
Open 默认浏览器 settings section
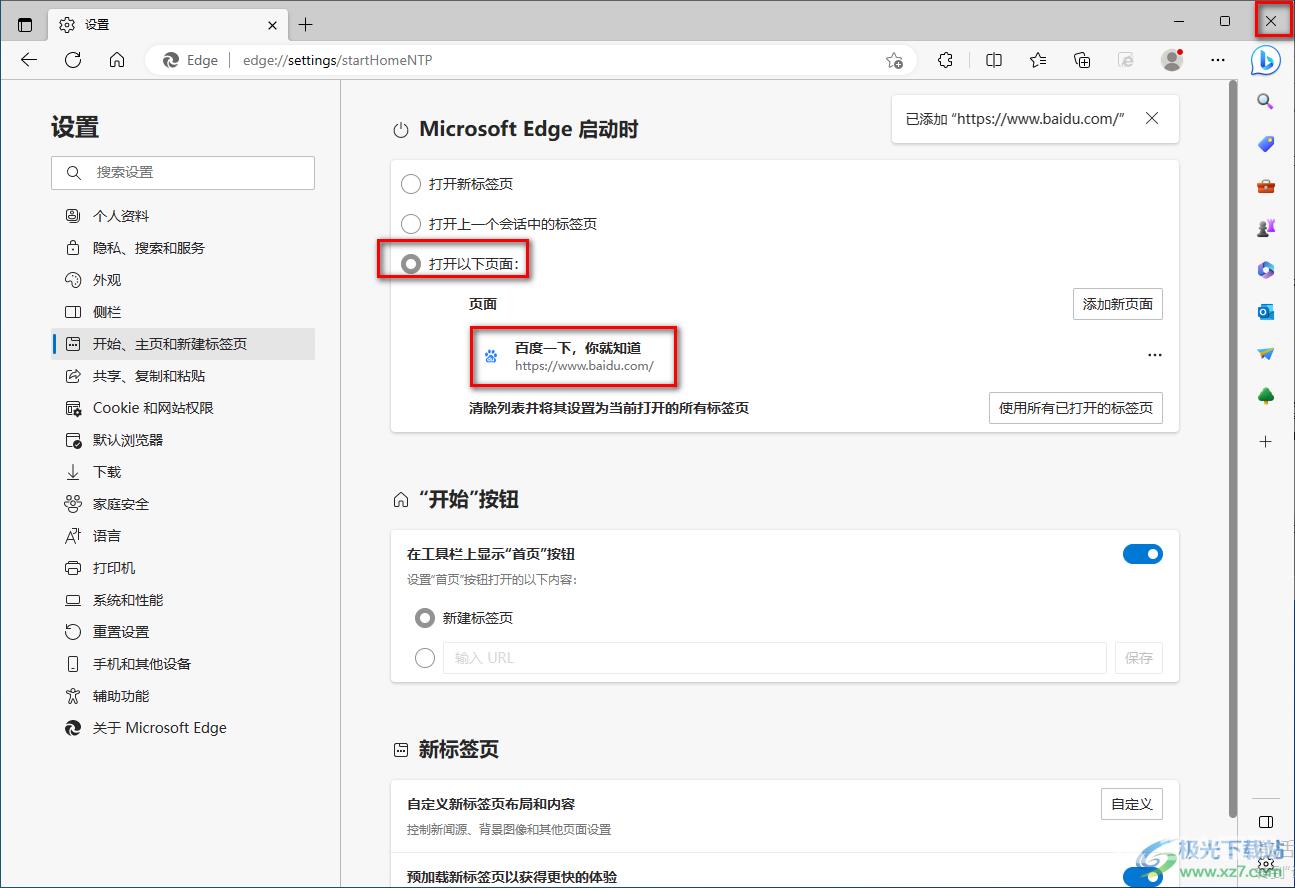pyautogui.click(x=183, y=440)
